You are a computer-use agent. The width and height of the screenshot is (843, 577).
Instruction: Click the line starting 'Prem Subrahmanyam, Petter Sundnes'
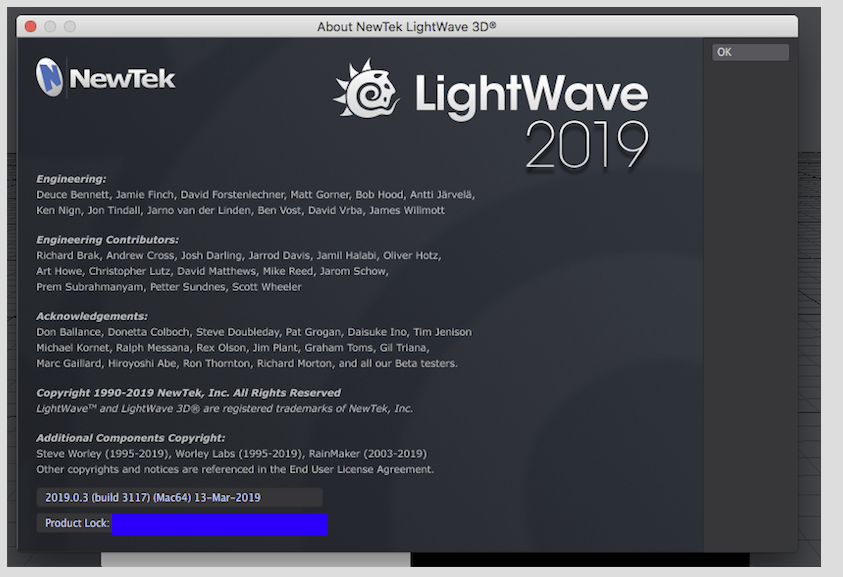(x=169, y=287)
